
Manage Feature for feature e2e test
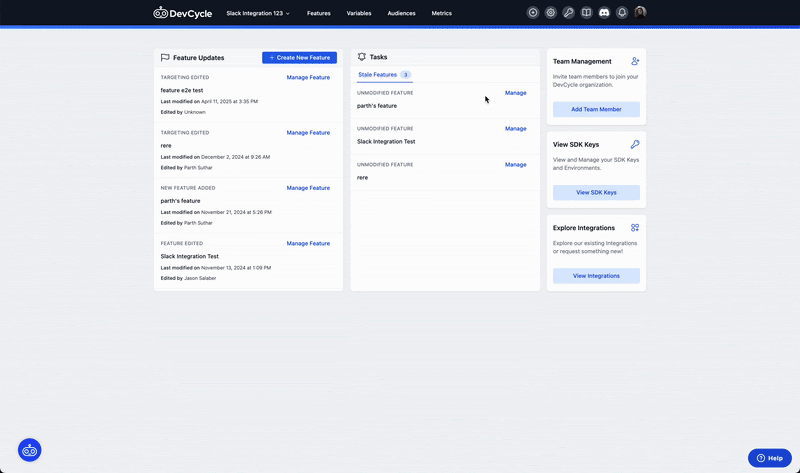(x=308, y=78)
